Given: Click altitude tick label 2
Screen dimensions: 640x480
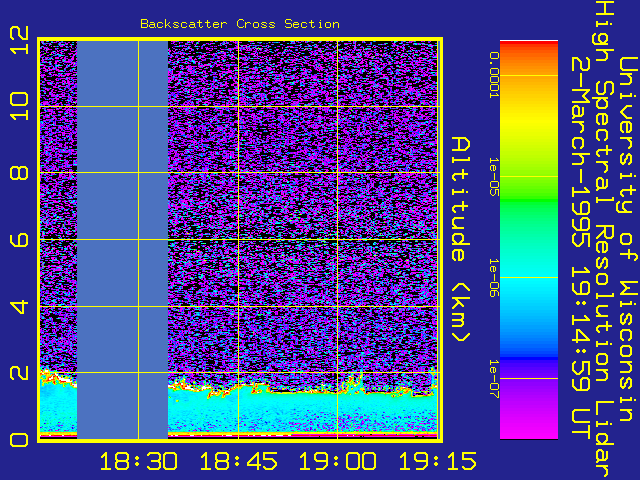Looking at the screenshot, I should pyautogui.click(x=20, y=373).
